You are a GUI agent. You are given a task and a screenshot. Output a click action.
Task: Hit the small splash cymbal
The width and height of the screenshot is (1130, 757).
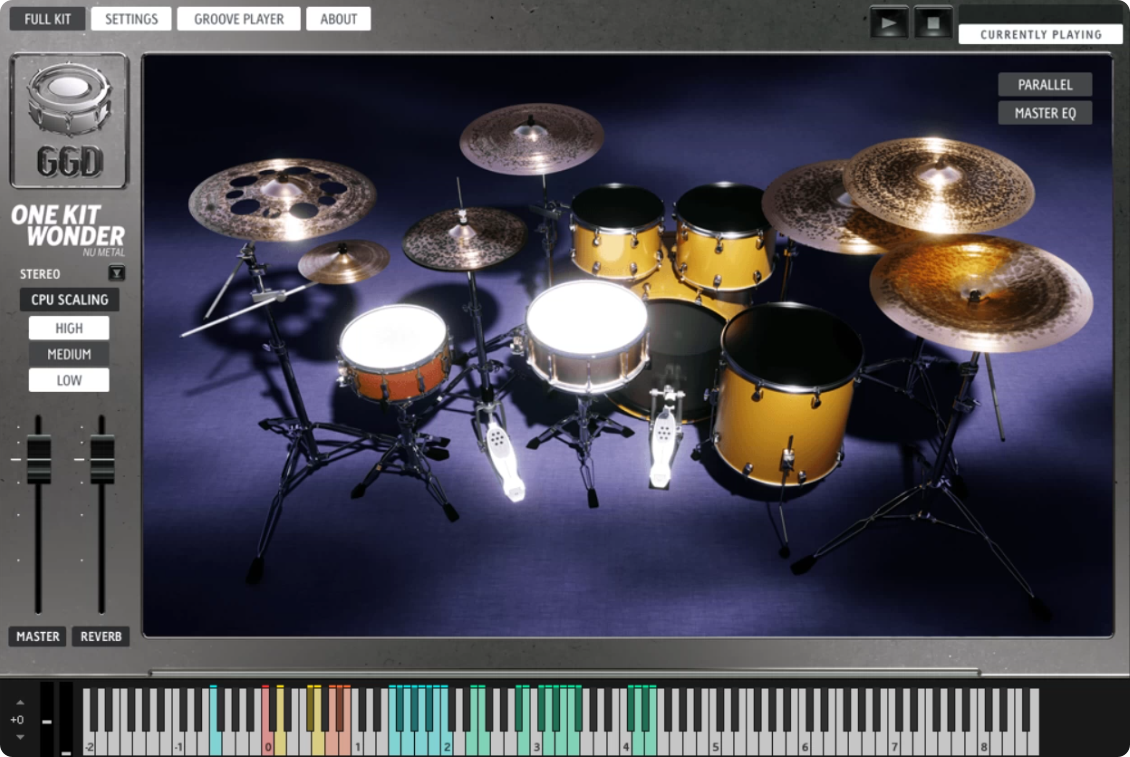[344, 260]
